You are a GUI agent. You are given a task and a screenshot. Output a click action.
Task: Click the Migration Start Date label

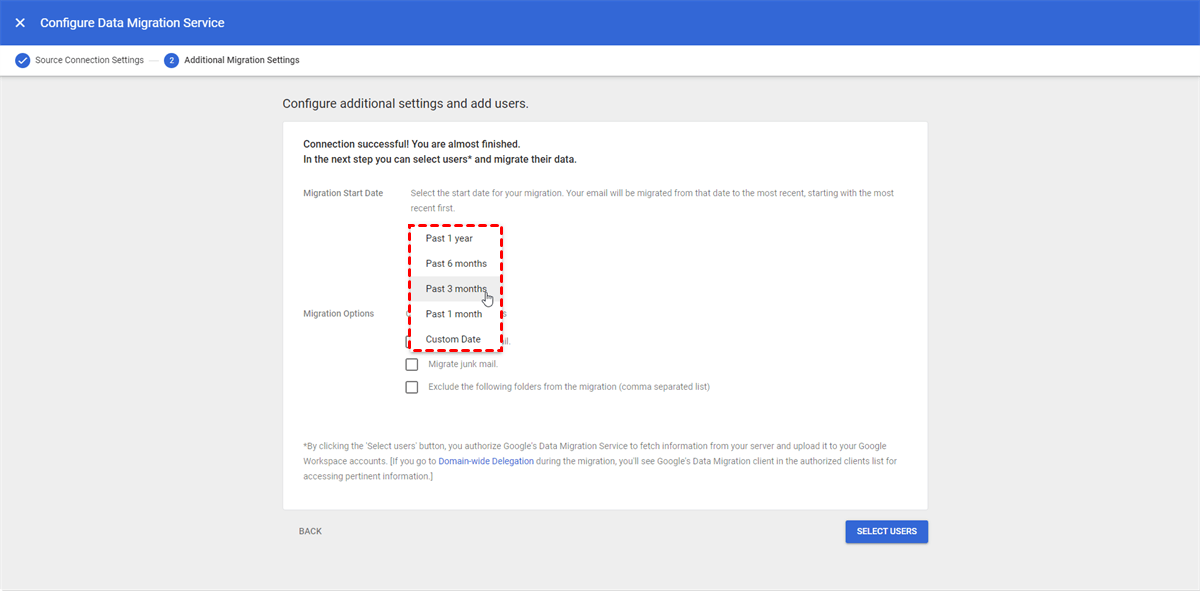343,193
